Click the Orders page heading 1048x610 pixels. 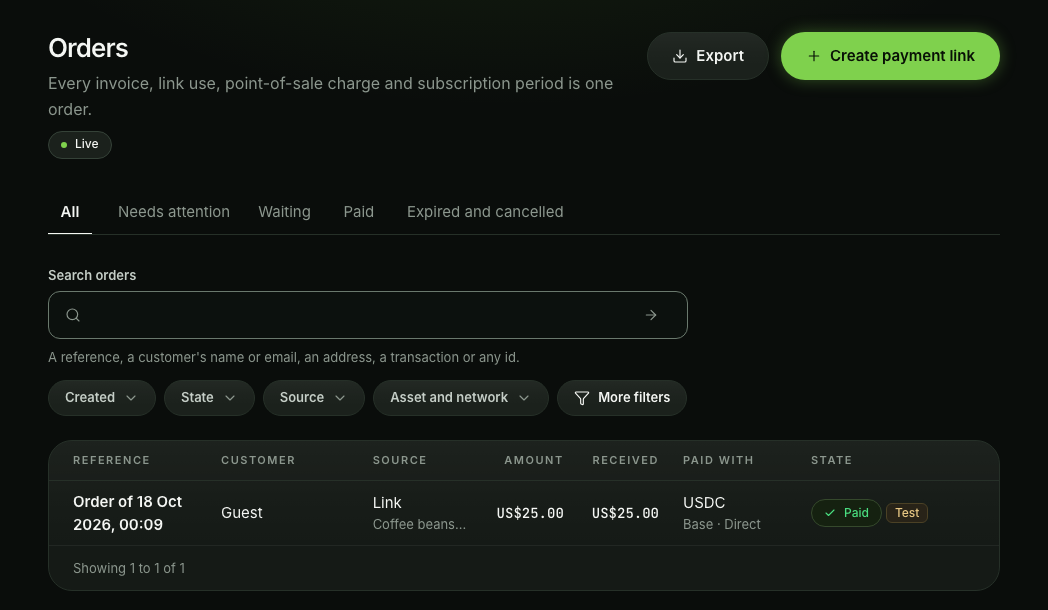pyautogui.click(x=88, y=48)
